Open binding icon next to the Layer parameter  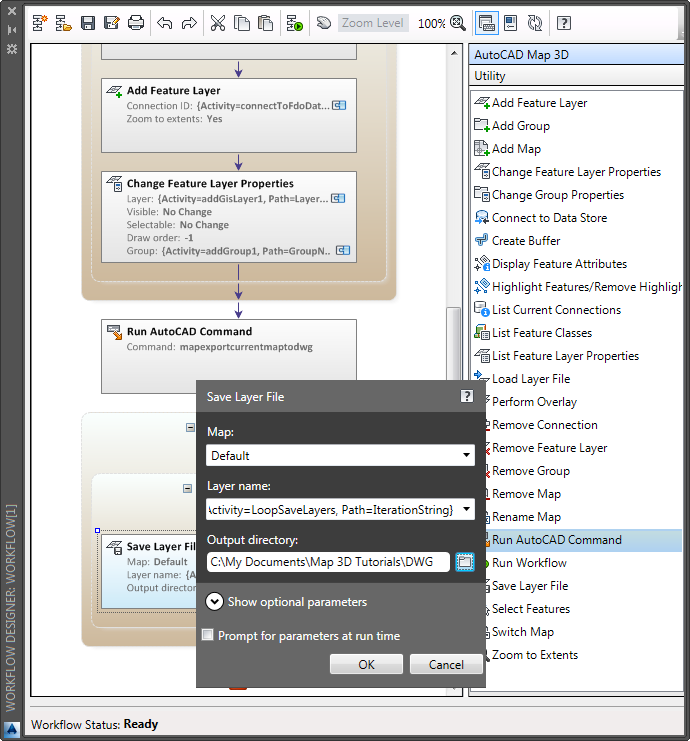click(338, 198)
